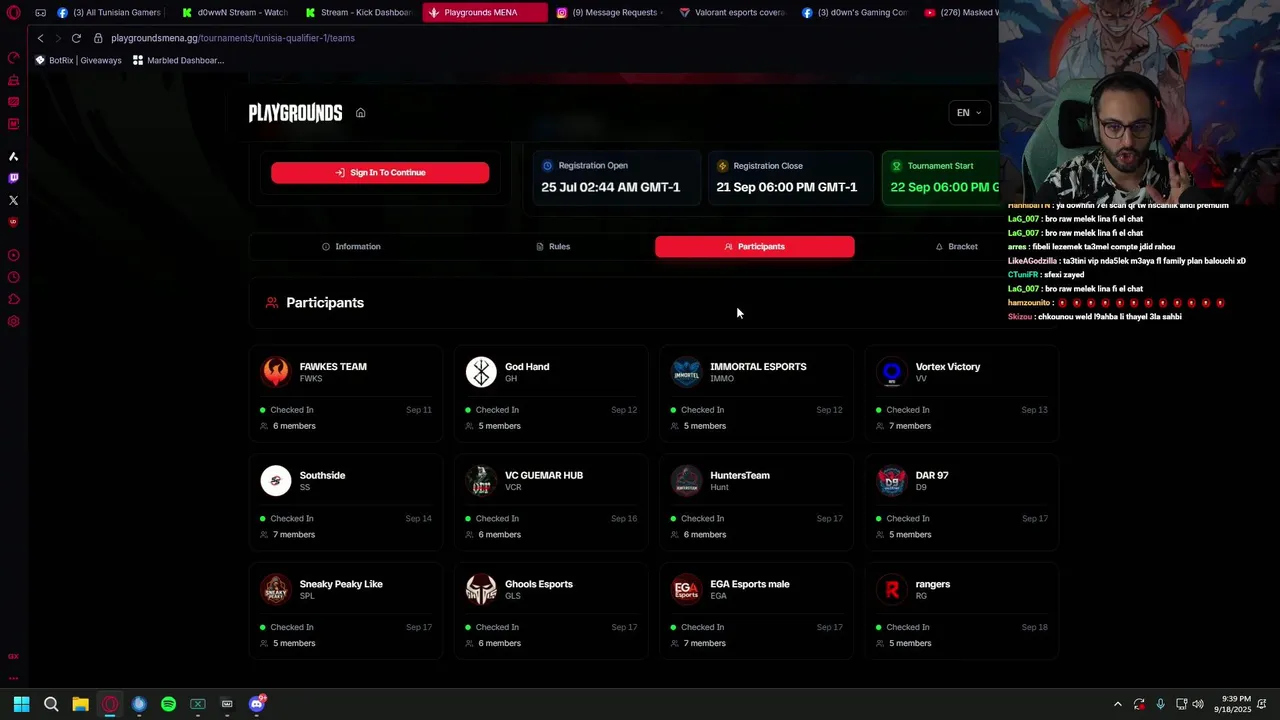
Task: Open the Bracket tab
Action: 957,247
